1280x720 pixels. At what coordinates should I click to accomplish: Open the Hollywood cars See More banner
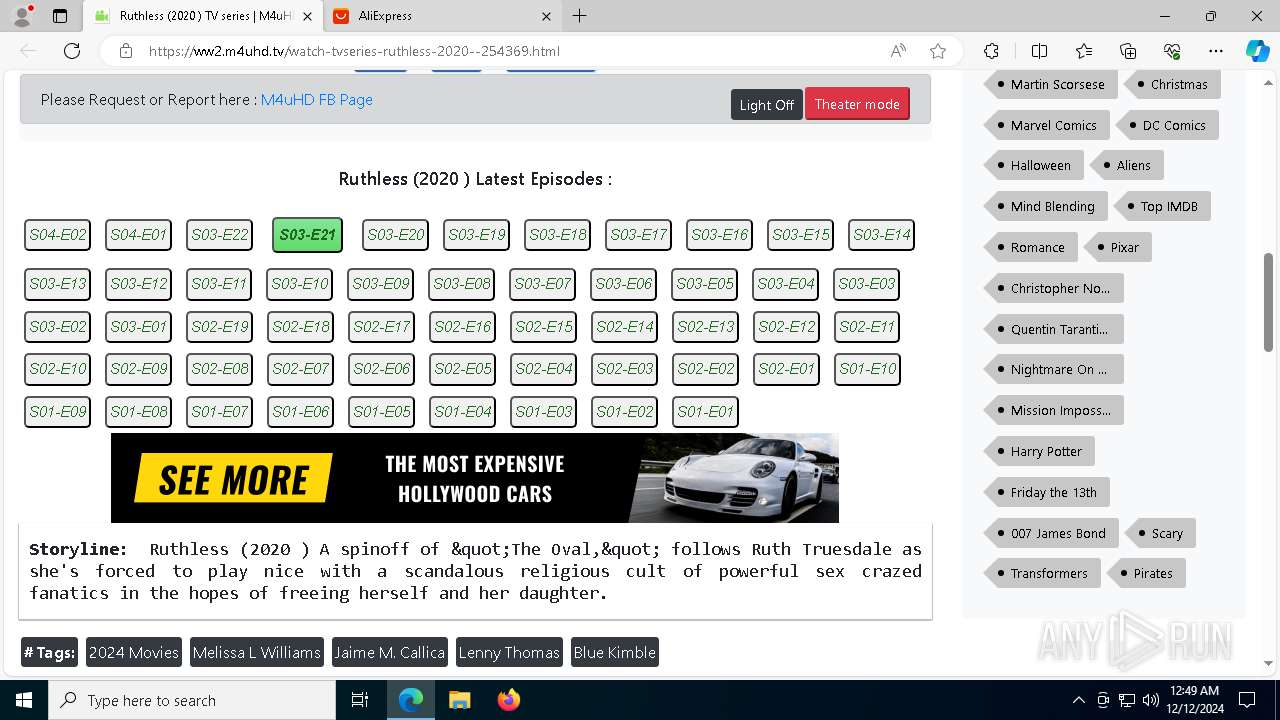(475, 478)
